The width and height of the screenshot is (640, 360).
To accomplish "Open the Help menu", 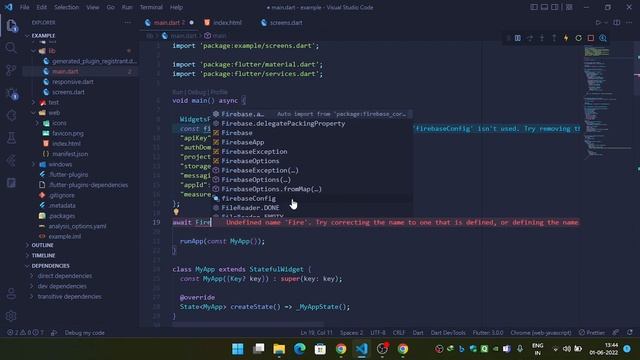I will (176, 7).
